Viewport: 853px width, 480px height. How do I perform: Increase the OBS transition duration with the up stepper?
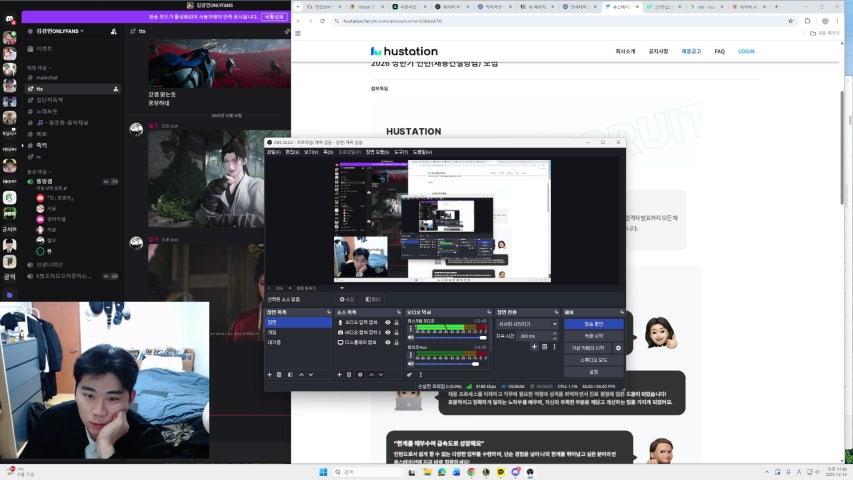point(554,334)
